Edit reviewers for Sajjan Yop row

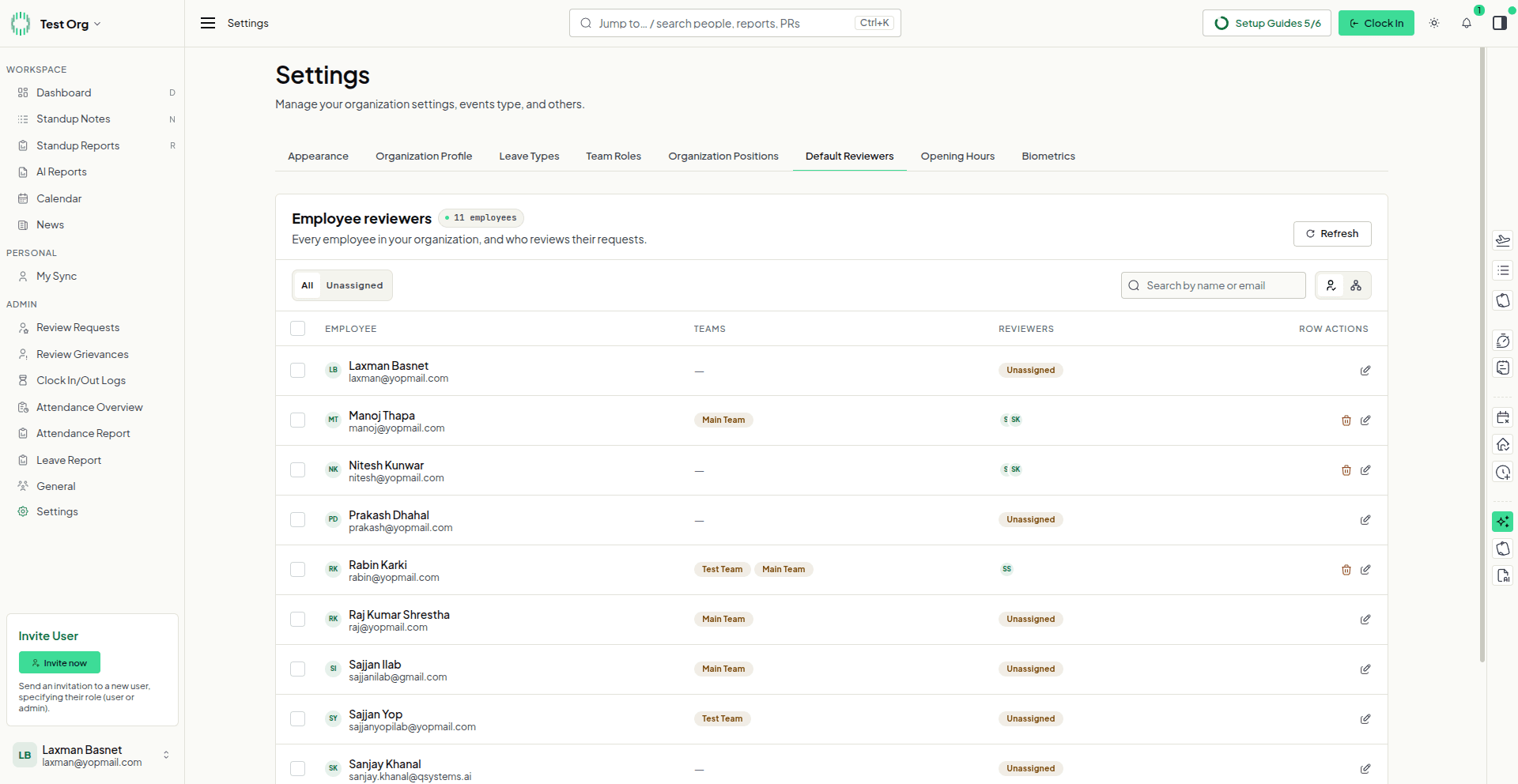1365,719
